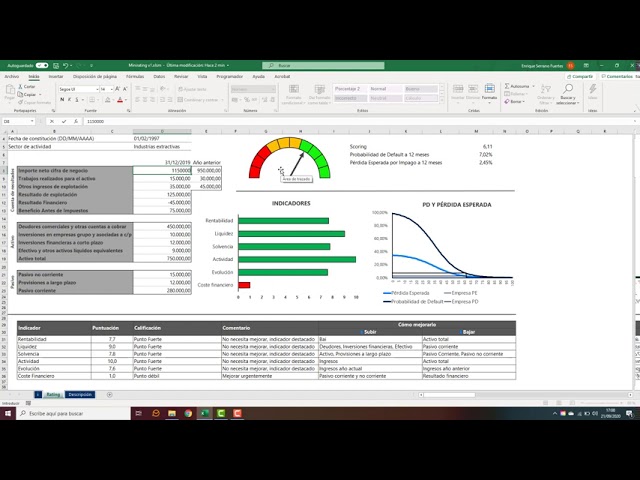Open File Explorer from the taskbar

tap(172, 413)
